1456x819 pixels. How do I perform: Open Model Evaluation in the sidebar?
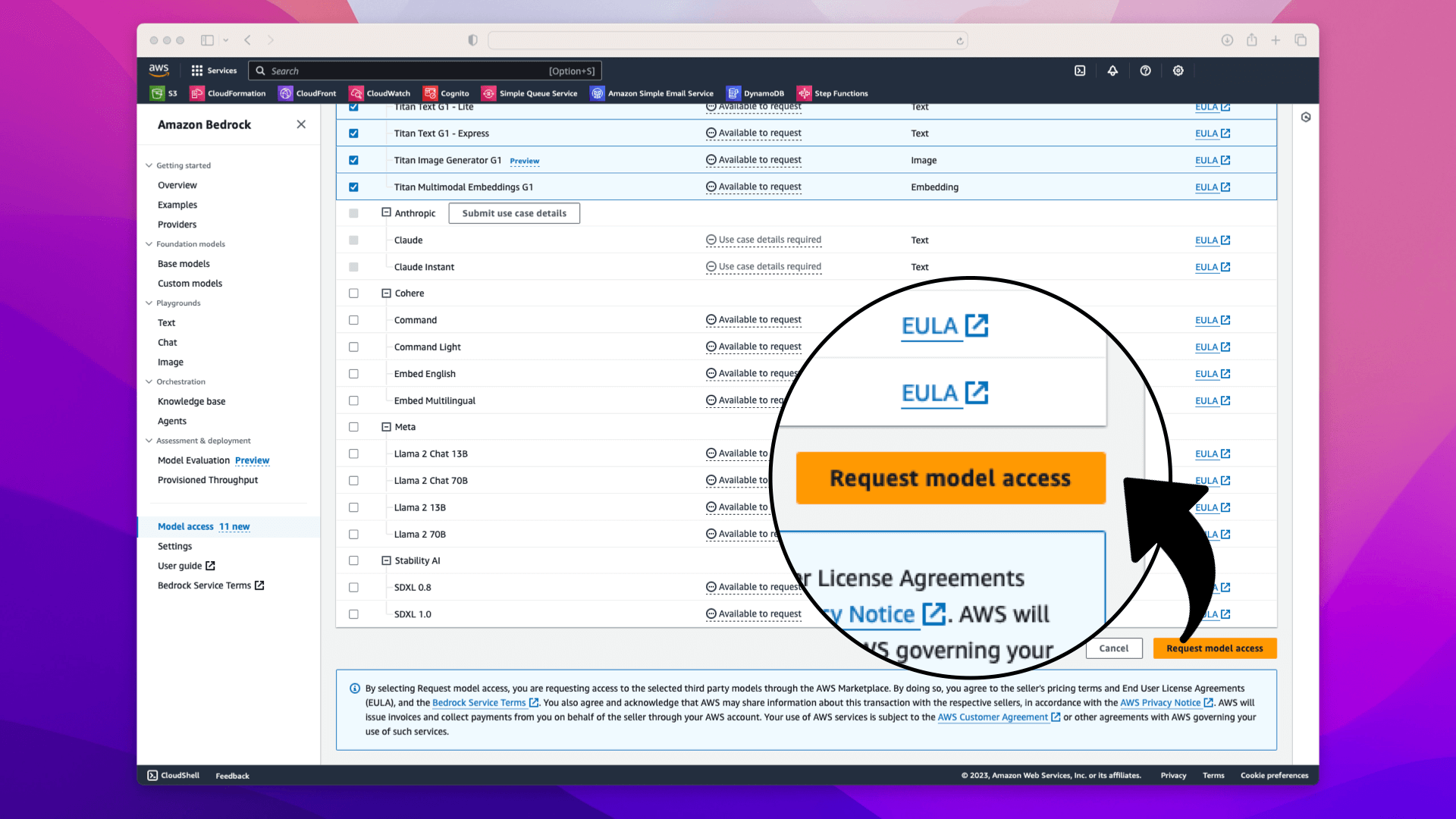tap(193, 460)
